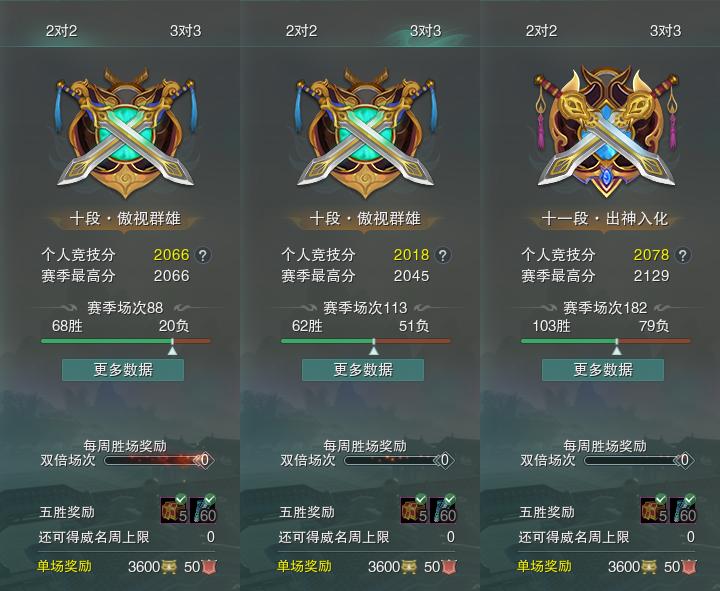The image size is (720, 591).
Task: Click the red shield icon beside 50 in the first panel
Action: click(x=208, y=567)
